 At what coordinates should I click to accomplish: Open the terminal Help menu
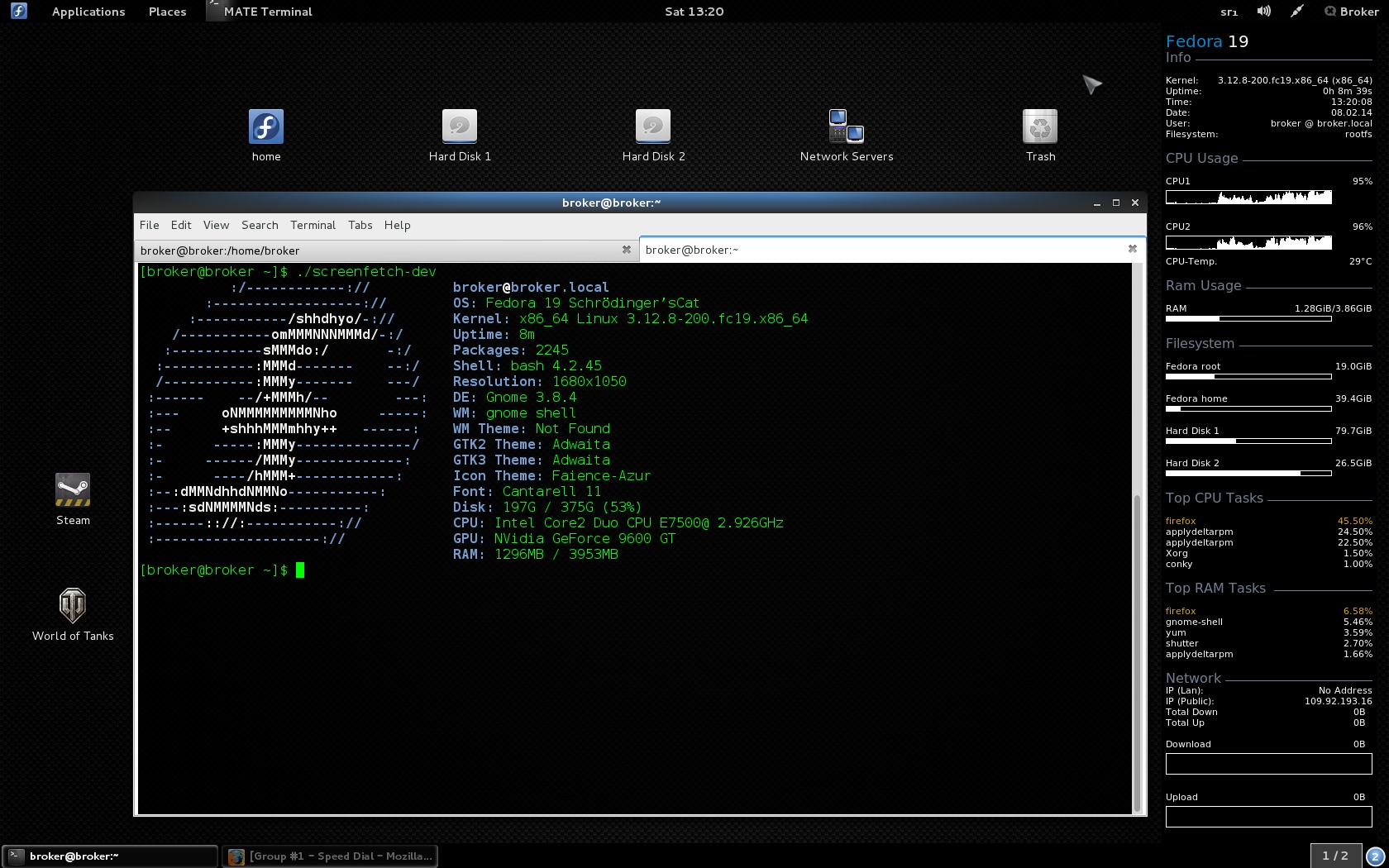397,225
